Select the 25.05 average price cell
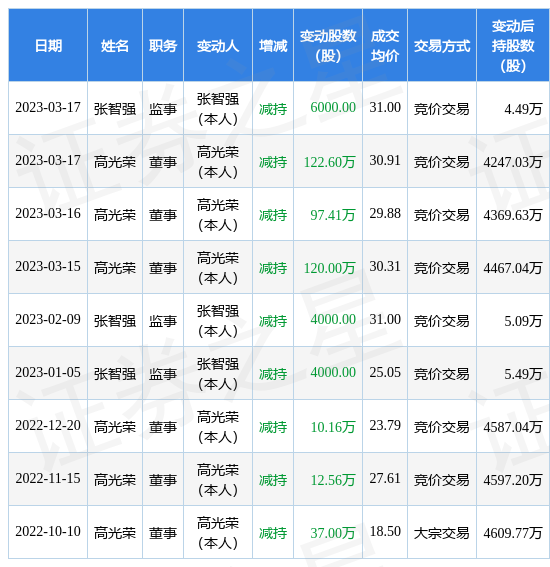Viewport: 550px width, 567px height. (385, 372)
